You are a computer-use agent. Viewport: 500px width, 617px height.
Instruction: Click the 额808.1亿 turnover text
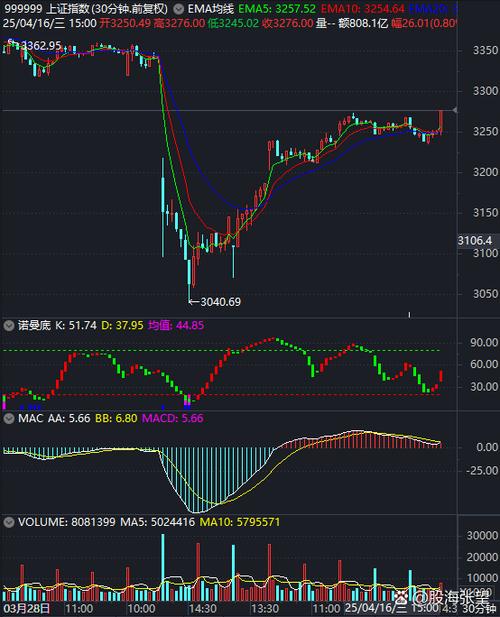point(363,24)
